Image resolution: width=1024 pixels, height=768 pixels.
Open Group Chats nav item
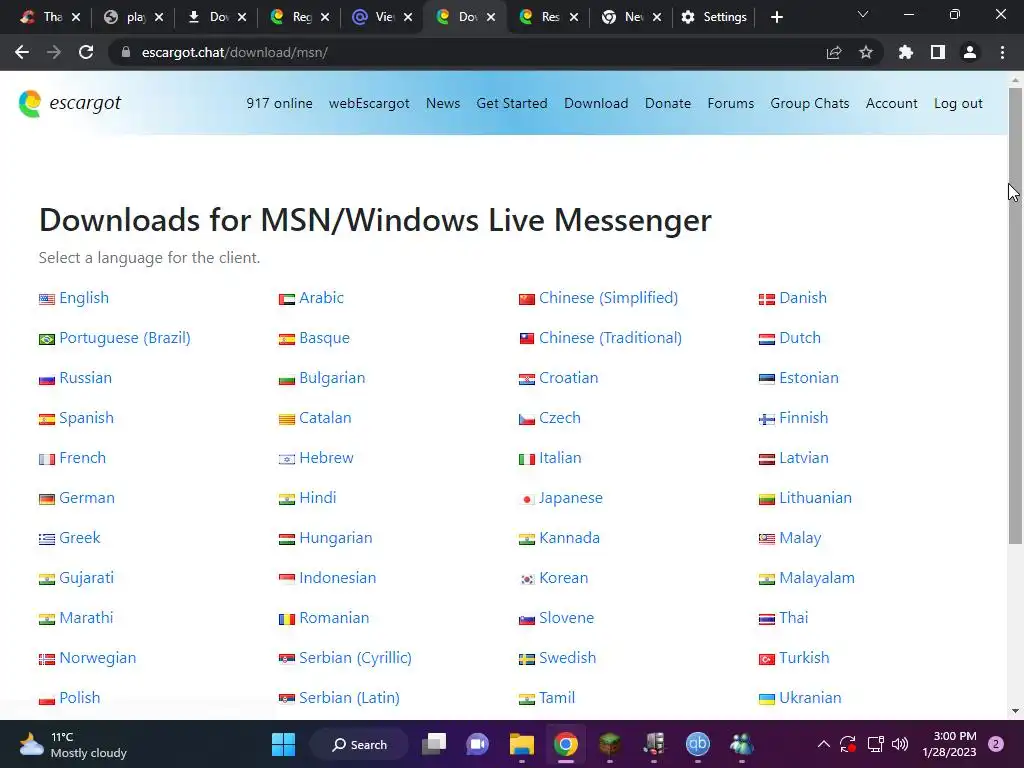pyautogui.click(x=810, y=103)
